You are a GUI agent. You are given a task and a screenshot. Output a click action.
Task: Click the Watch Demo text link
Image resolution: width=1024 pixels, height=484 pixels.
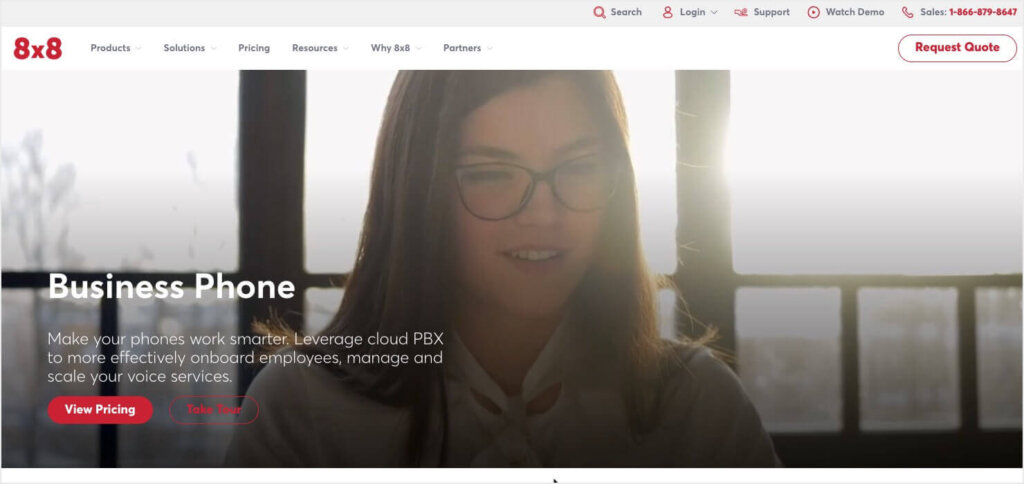tap(854, 12)
